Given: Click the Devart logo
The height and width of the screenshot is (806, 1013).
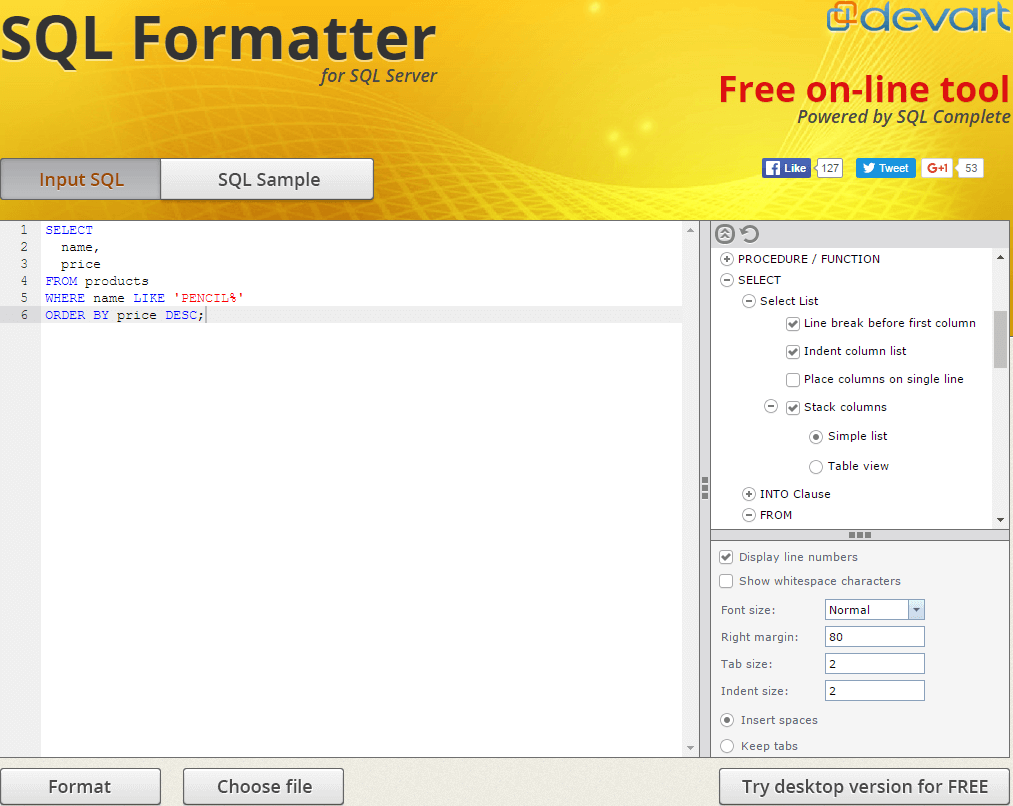Looking at the screenshot, I should coord(919,18).
